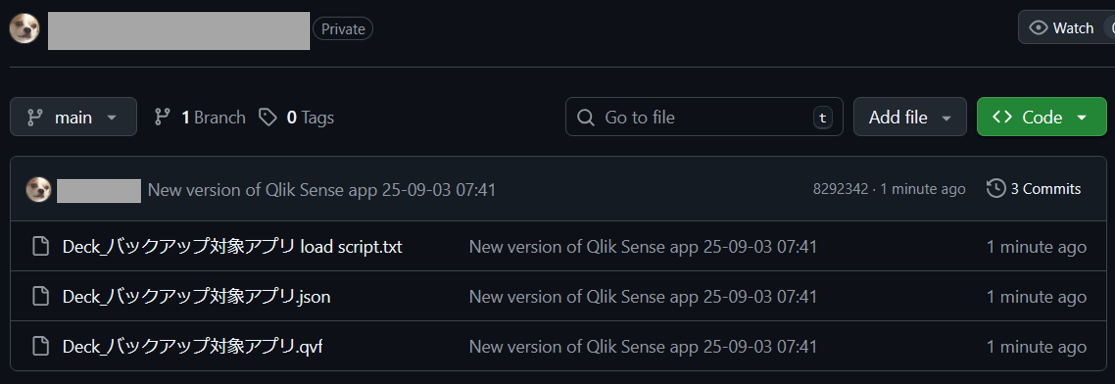Click the tag icon beside 0 Tags
1115x385 pixels.
pyautogui.click(x=267, y=117)
